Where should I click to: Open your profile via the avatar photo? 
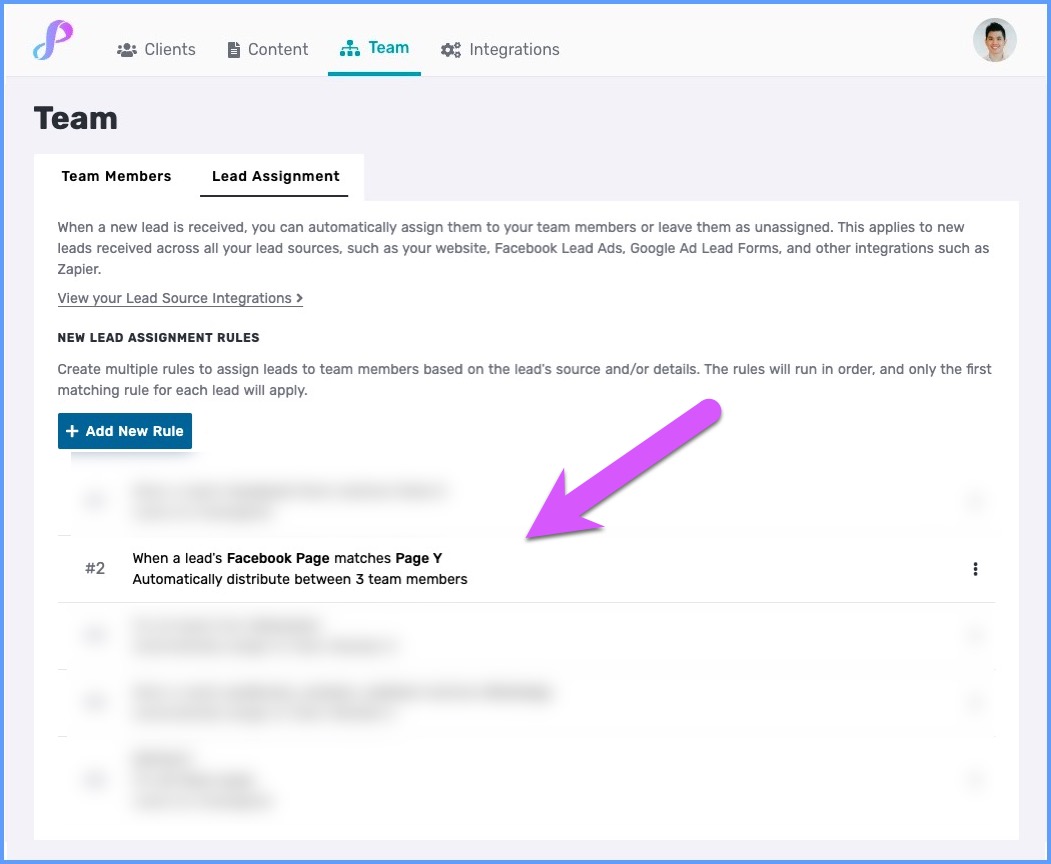(994, 40)
